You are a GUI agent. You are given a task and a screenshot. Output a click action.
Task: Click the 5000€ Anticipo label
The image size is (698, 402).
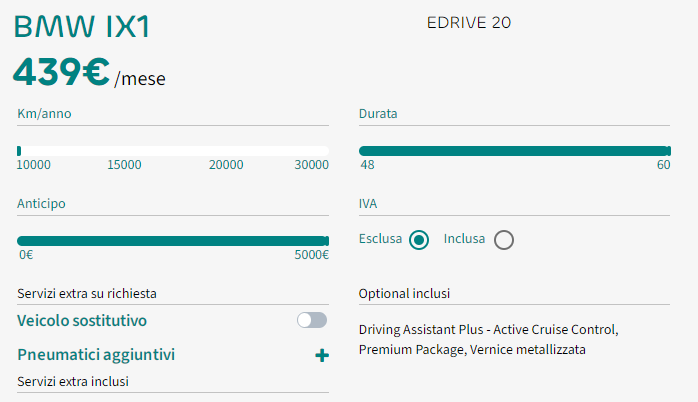[x=311, y=255]
